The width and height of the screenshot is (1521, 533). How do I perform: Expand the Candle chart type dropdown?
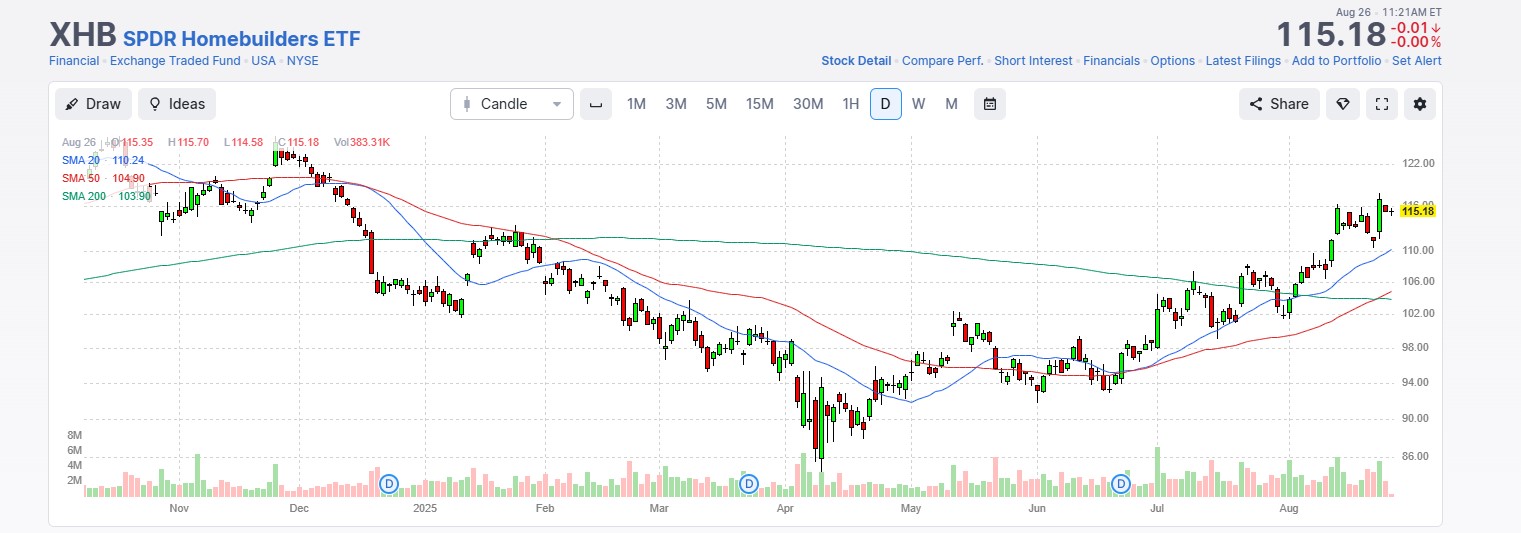(x=512, y=104)
